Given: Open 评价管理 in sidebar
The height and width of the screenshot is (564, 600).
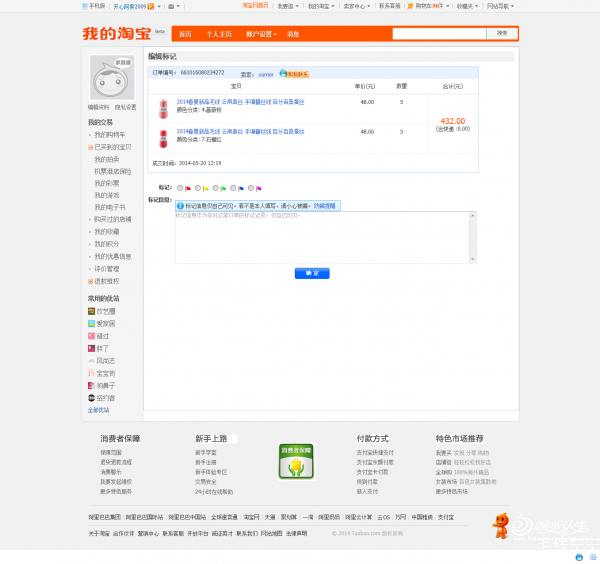Looking at the screenshot, I should 107,269.
